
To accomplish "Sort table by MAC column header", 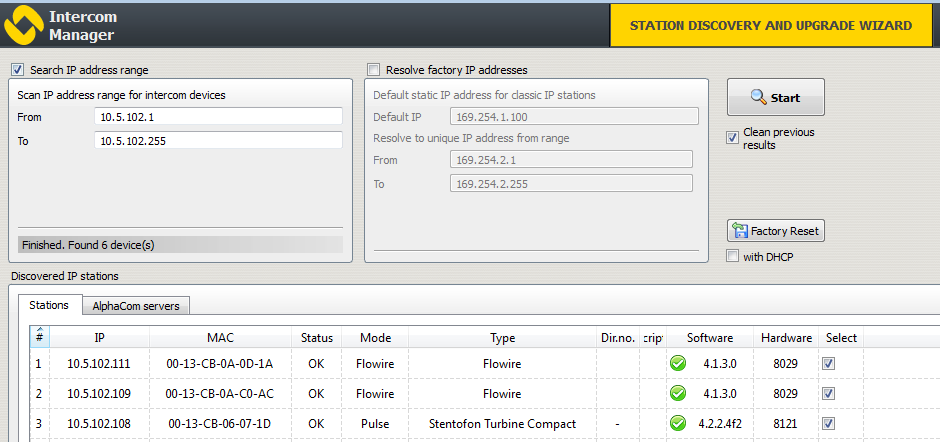I will [220, 338].
